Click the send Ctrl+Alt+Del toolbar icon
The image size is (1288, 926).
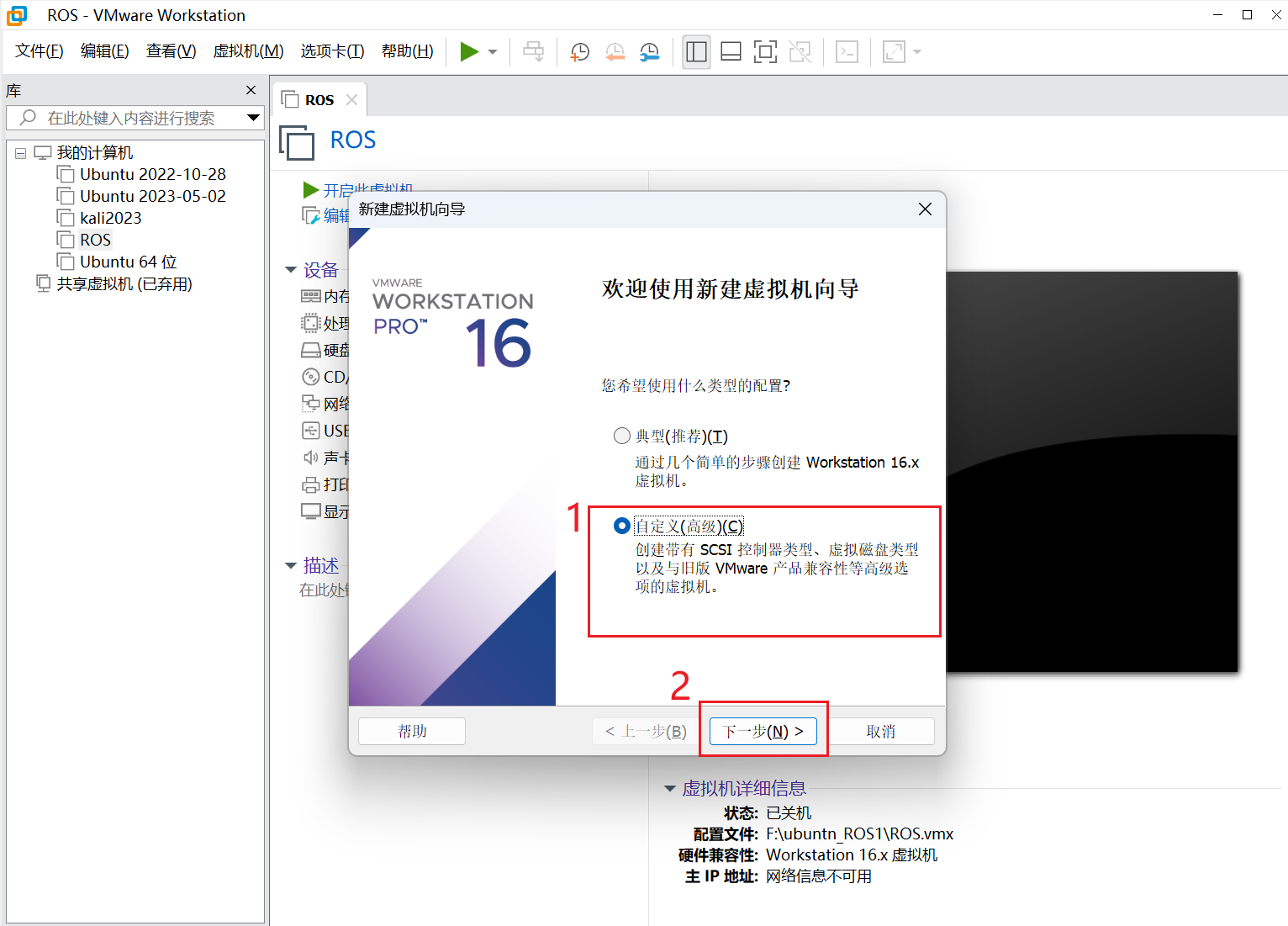[x=534, y=52]
